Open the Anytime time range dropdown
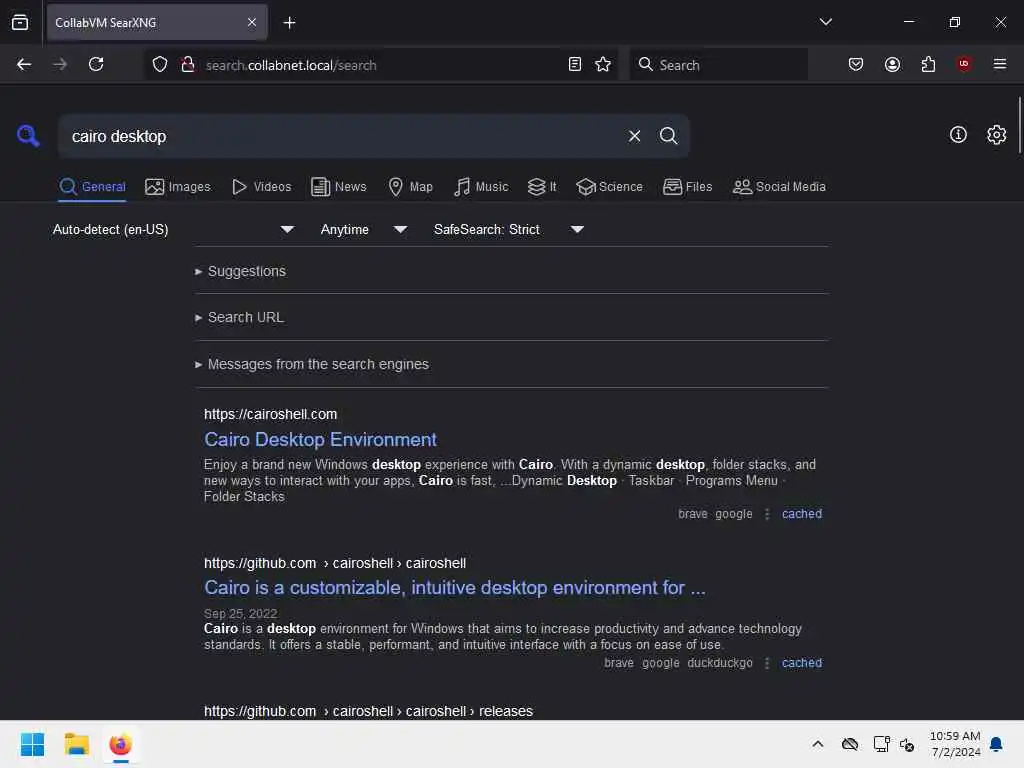Viewport: 1024px width, 768px height. coord(364,229)
